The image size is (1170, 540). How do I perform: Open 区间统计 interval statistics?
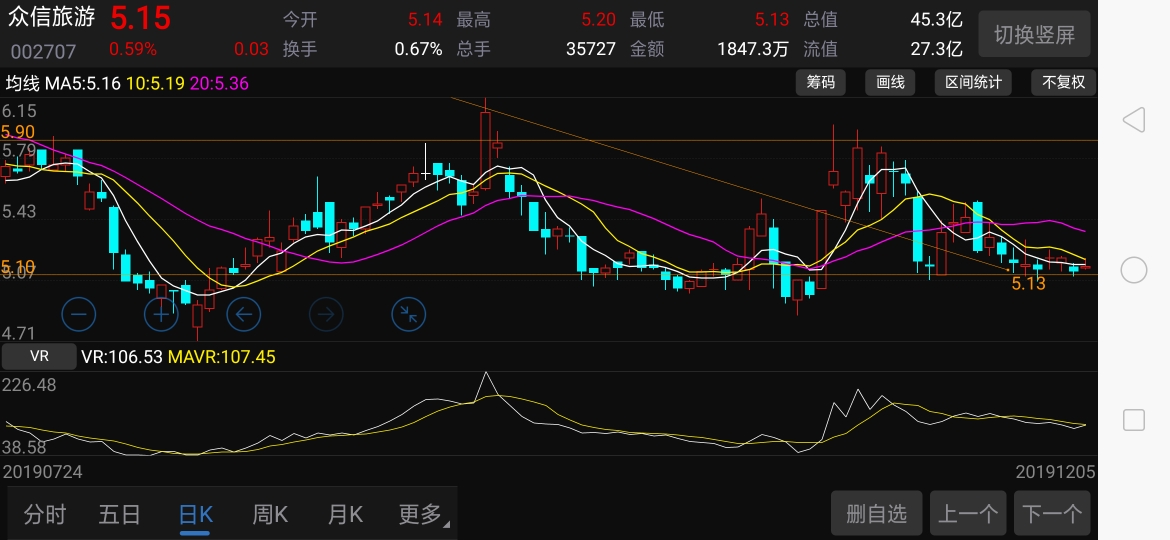click(x=973, y=83)
